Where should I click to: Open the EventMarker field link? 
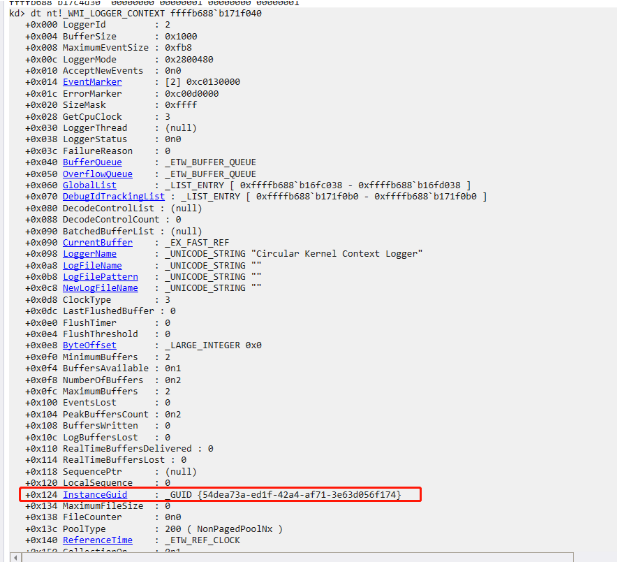[92, 82]
